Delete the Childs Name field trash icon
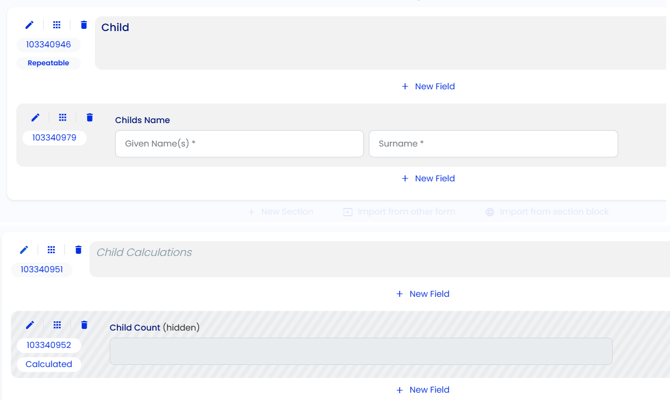Image resolution: width=670 pixels, height=403 pixels. [90, 118]
